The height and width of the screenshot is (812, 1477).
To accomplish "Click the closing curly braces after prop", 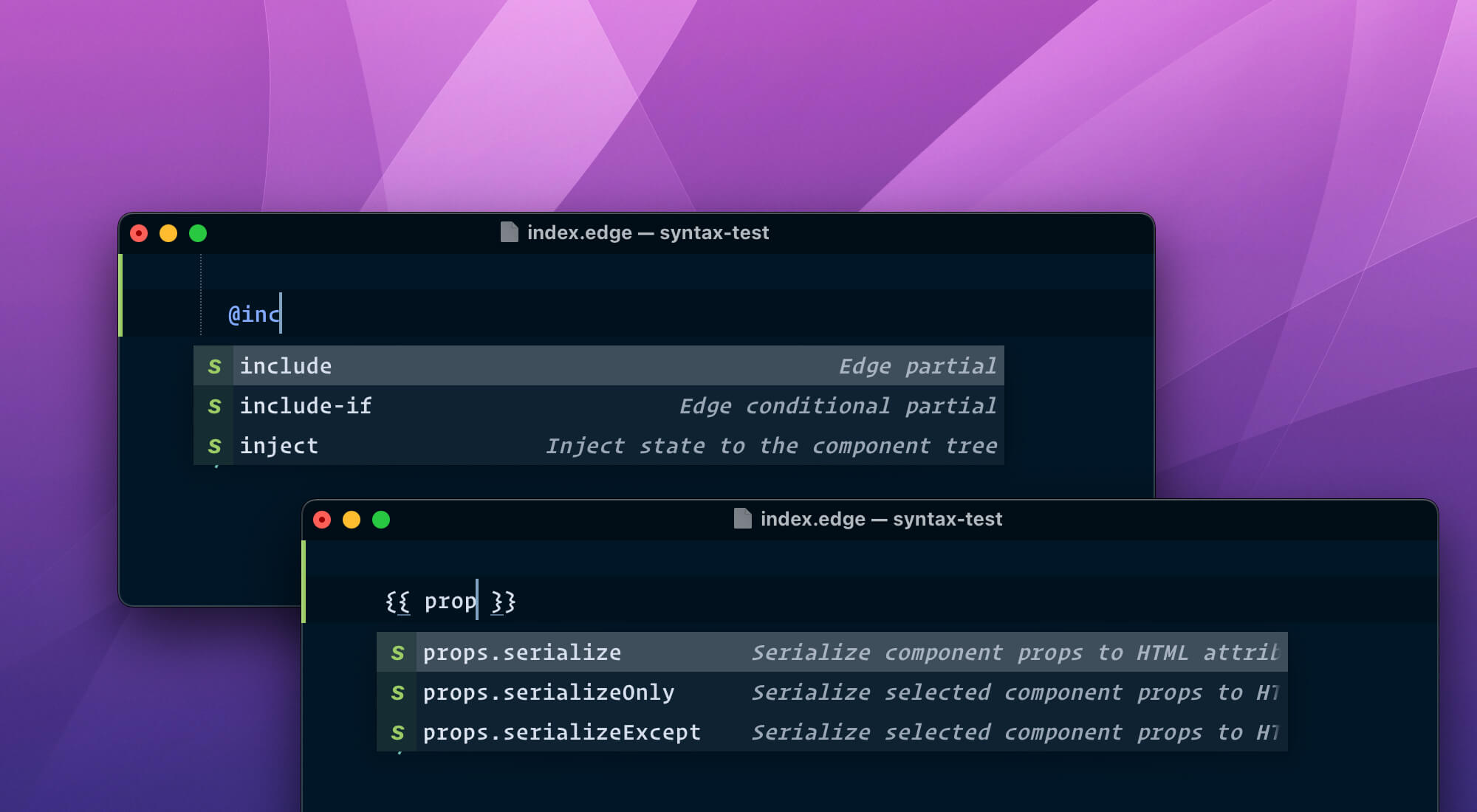I will 503,602.
